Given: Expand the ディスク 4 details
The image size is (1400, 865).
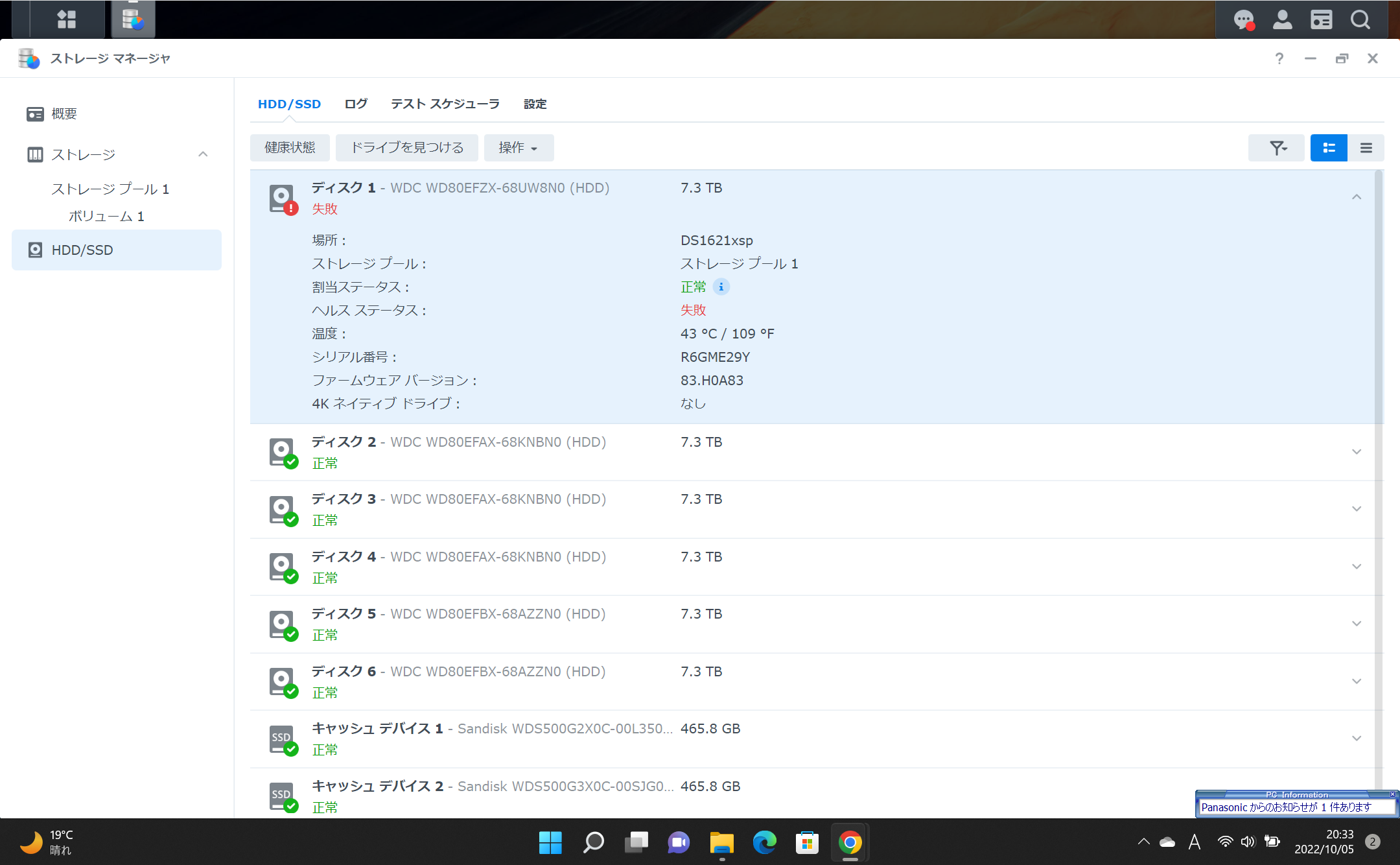Looking at the screenshot, I should point(1356,567).
